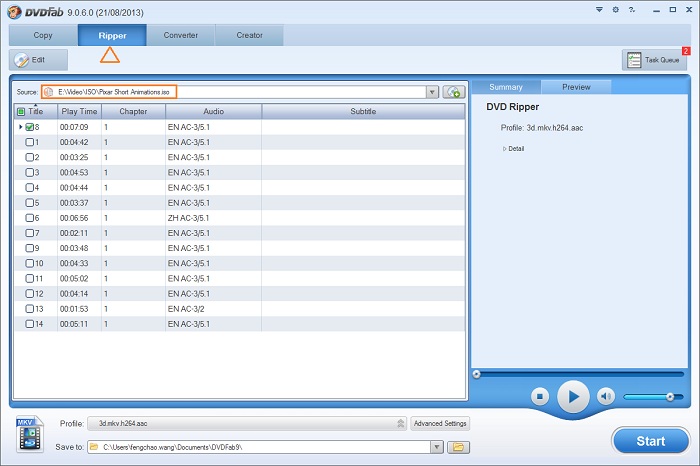Switch to the Ripper tab

click(112, 35)
